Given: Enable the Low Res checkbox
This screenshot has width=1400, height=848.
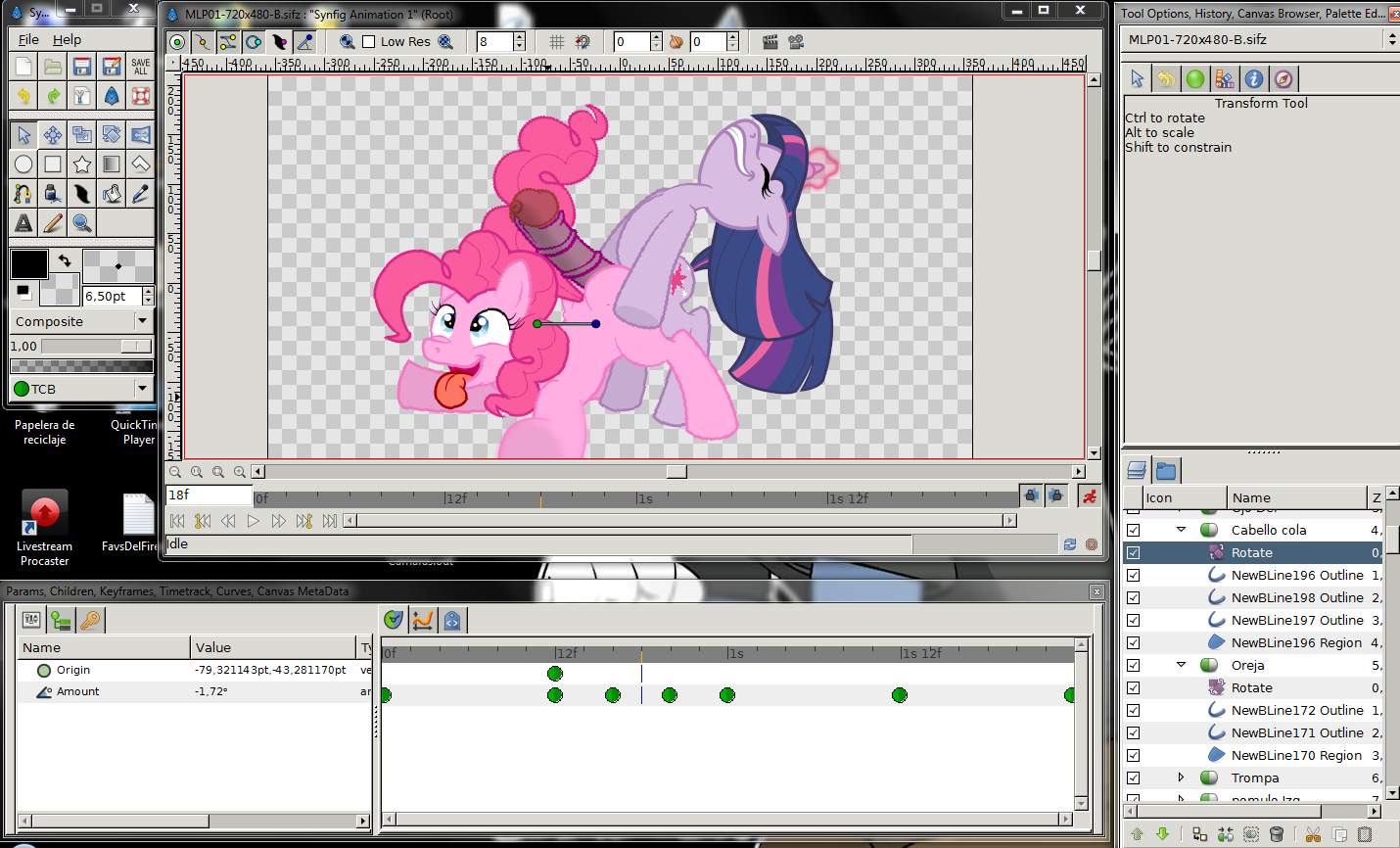Looking at the screenshot, I should click(369, 41).
